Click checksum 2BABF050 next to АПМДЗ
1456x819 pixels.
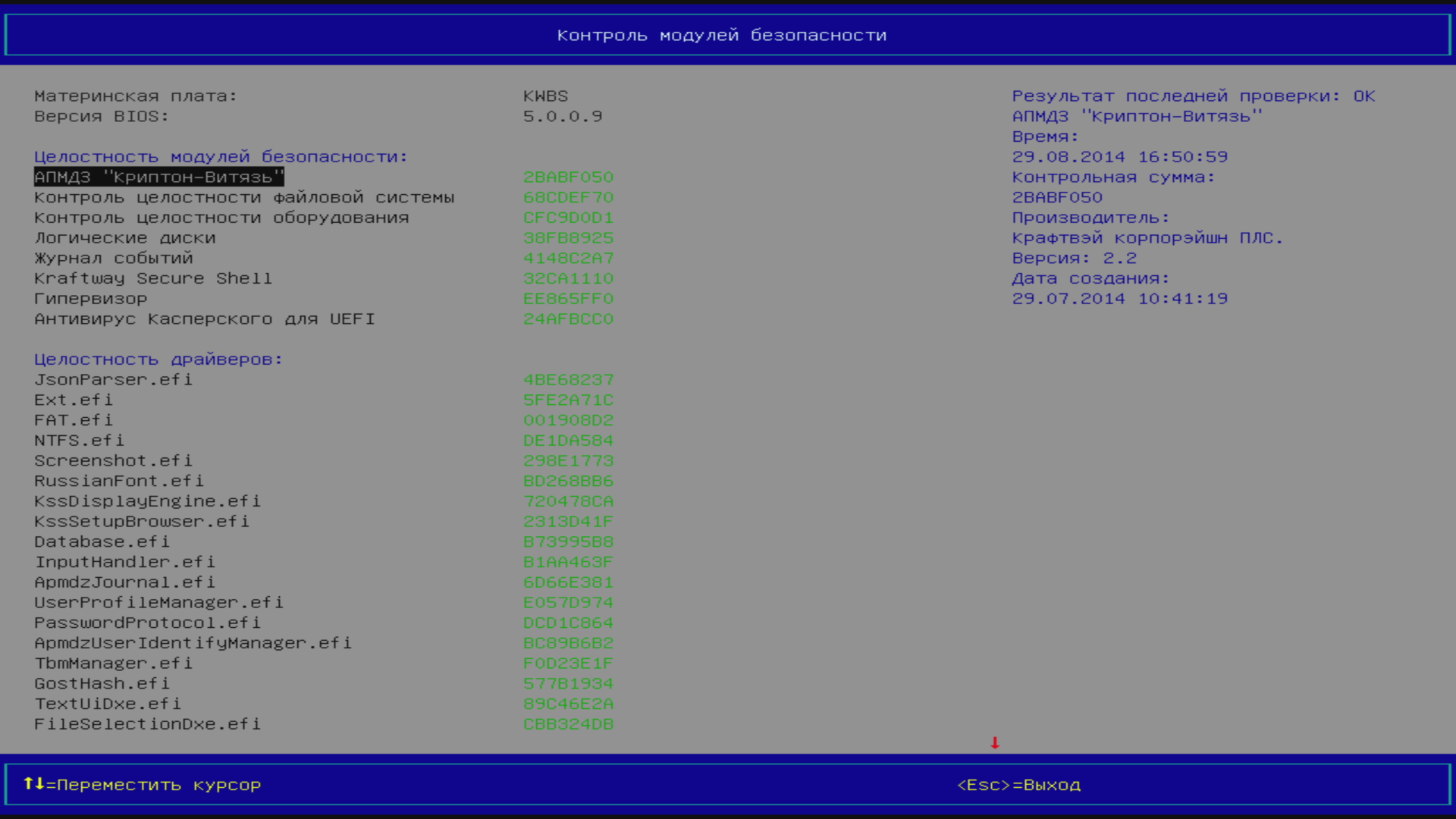coord(568,177)
